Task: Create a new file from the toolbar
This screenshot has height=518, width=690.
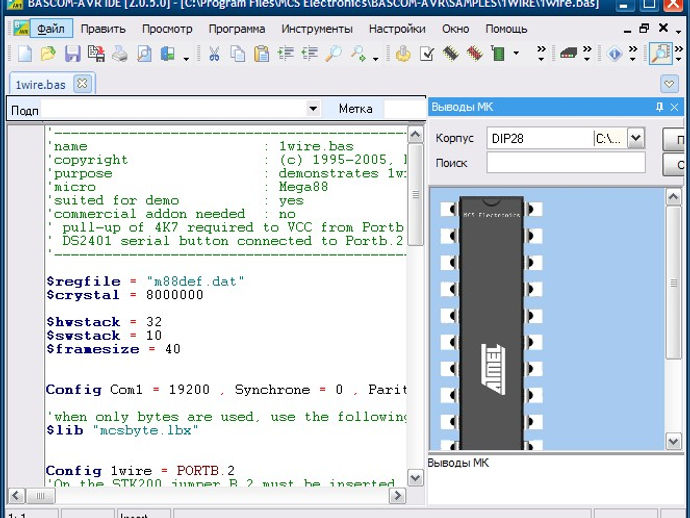Action: point(25,54)
